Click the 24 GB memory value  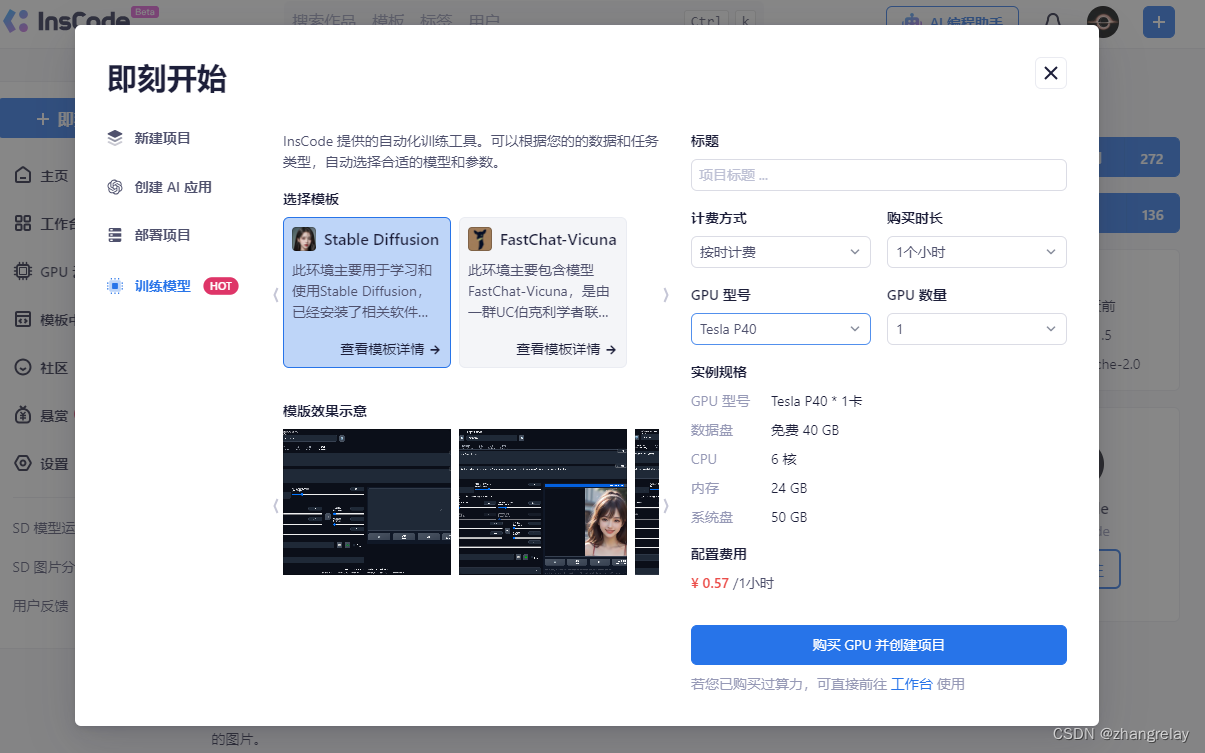point(789,488)
